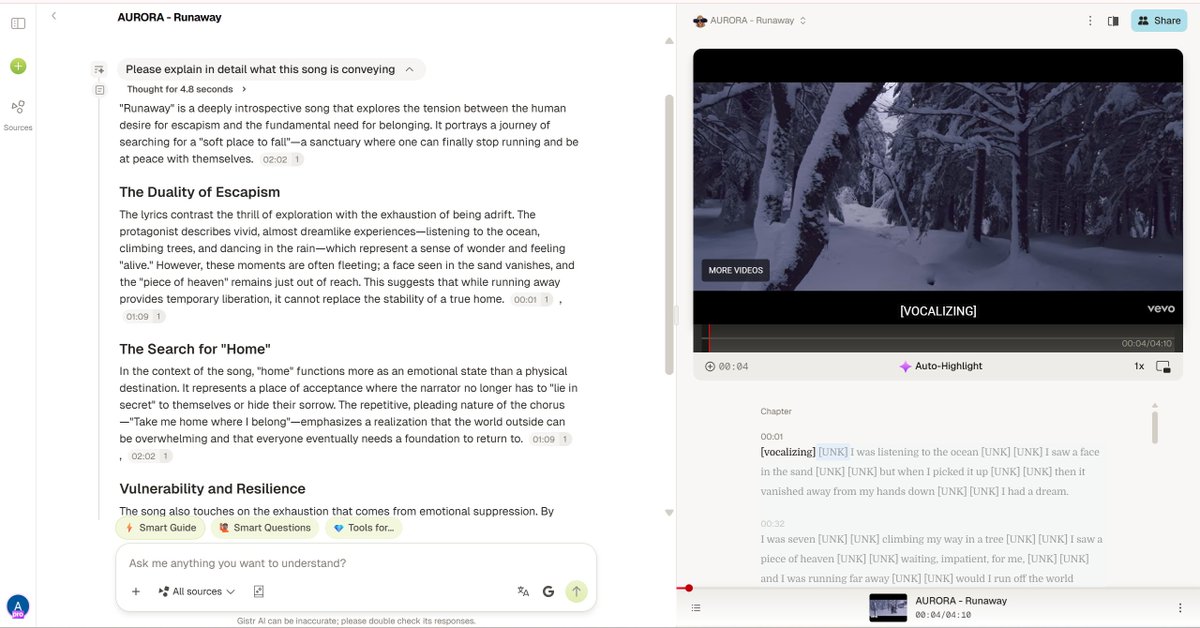1200x628 pixels.
Task: Open the playlist icon in the bottom player
Action: tap(696, 607)
